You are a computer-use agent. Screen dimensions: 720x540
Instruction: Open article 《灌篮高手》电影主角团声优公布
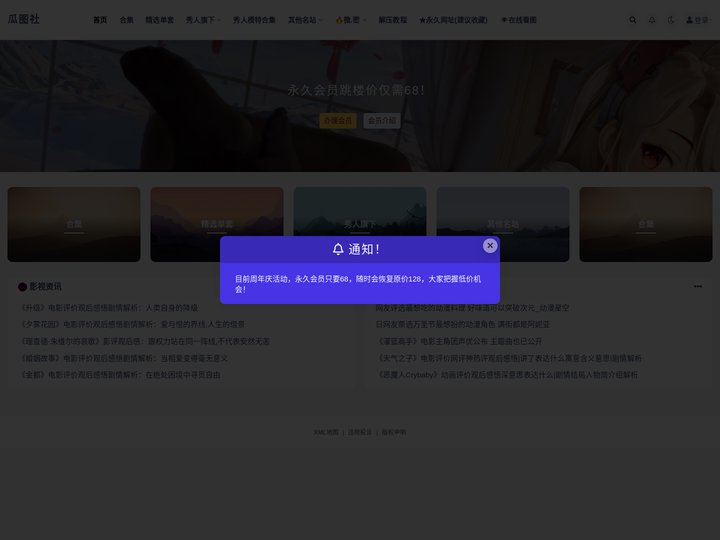(x=459, y=341)
